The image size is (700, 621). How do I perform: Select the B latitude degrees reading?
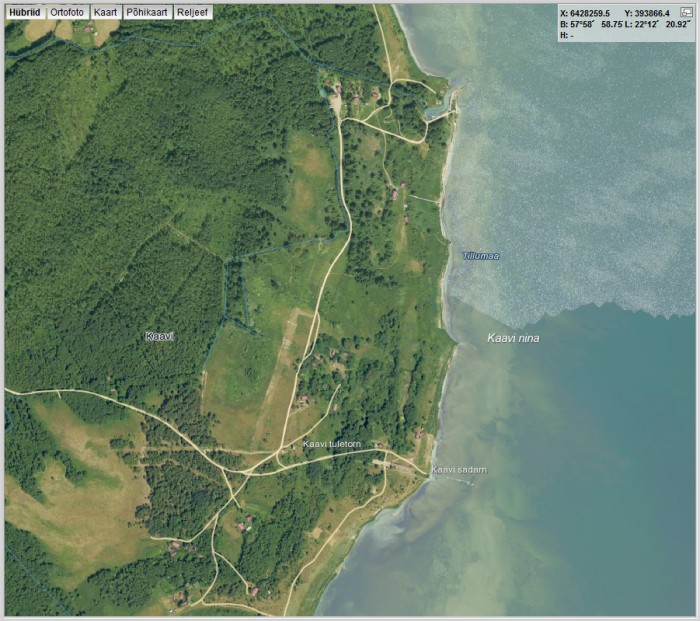[579, 24]
